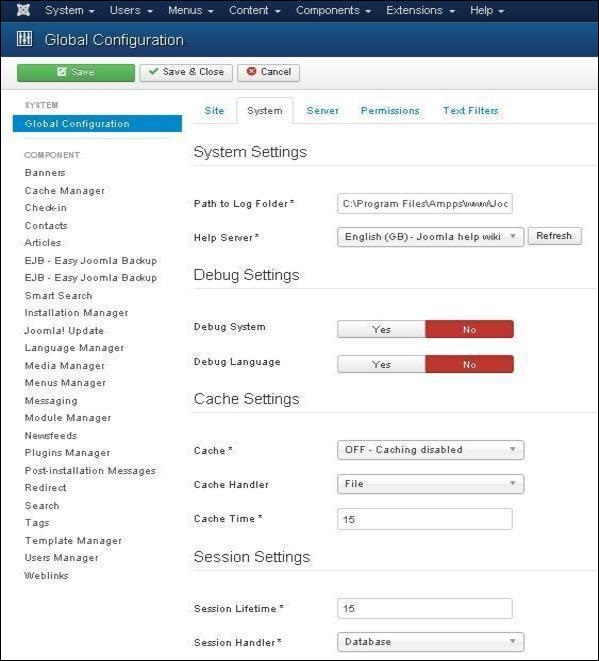Open Redirect in sidebar
This screenshot has width=599, height=661.
[45, 488]
